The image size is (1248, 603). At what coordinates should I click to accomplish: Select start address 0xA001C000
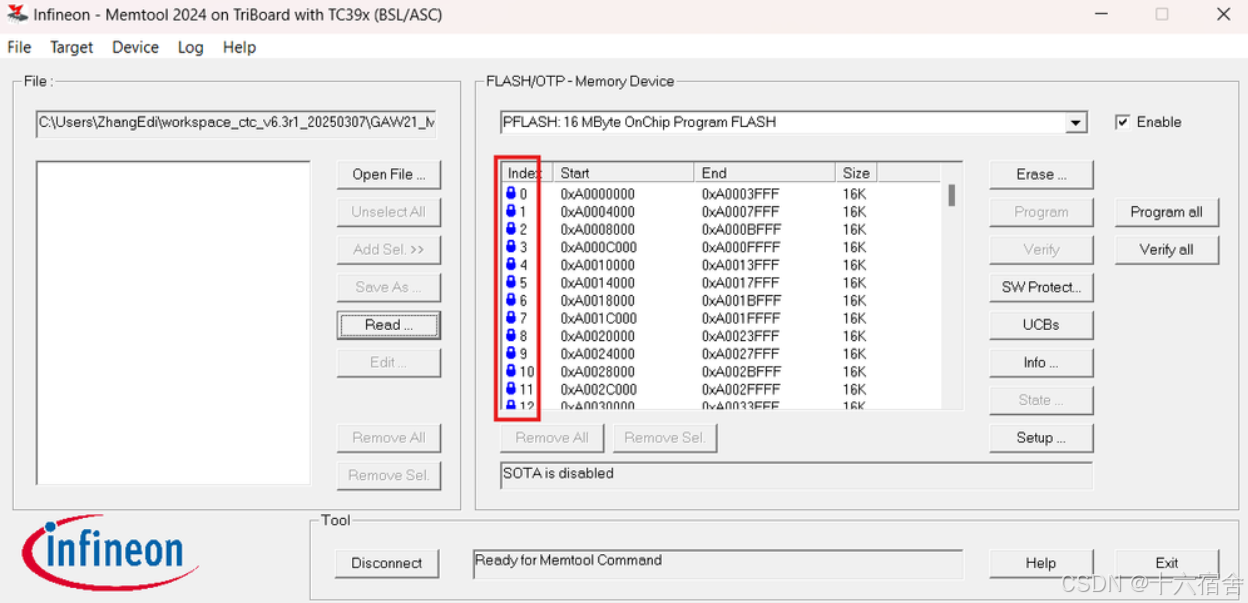(598, 319)
